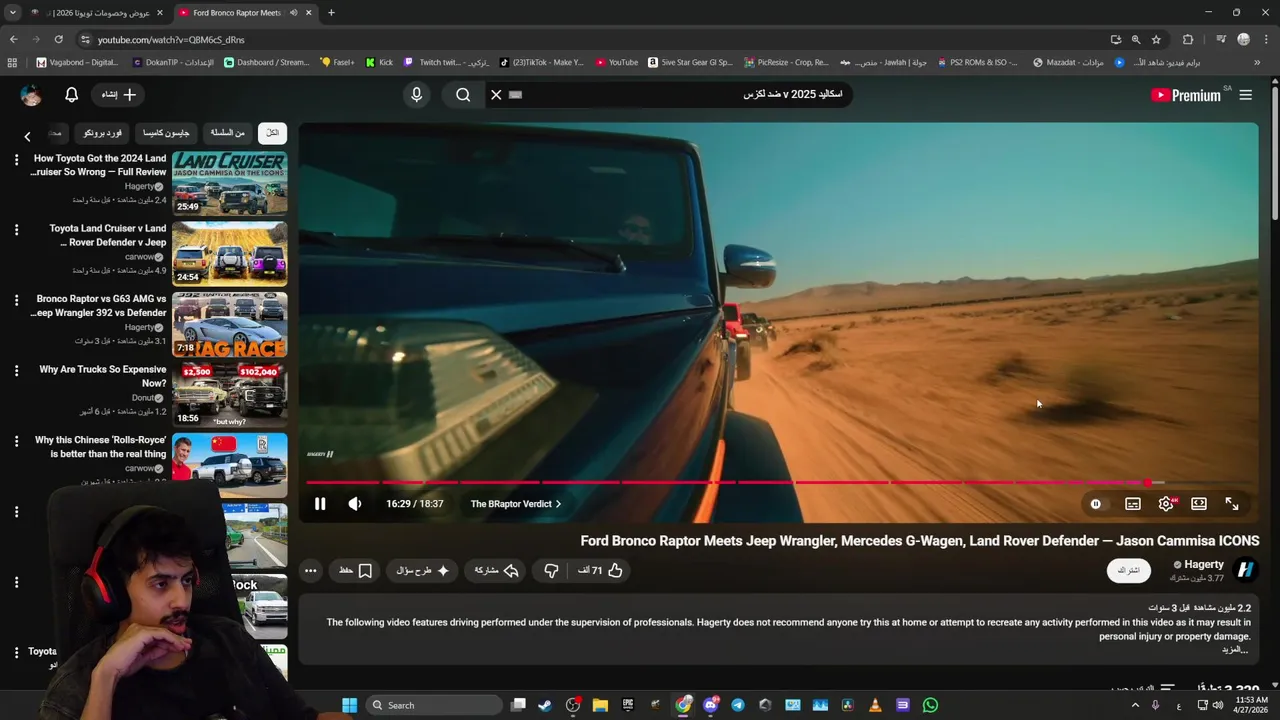This screenshot has height=720, width=1280.
Task: Subscribe to the Hagerty channel
Action: click(1128, 570)
